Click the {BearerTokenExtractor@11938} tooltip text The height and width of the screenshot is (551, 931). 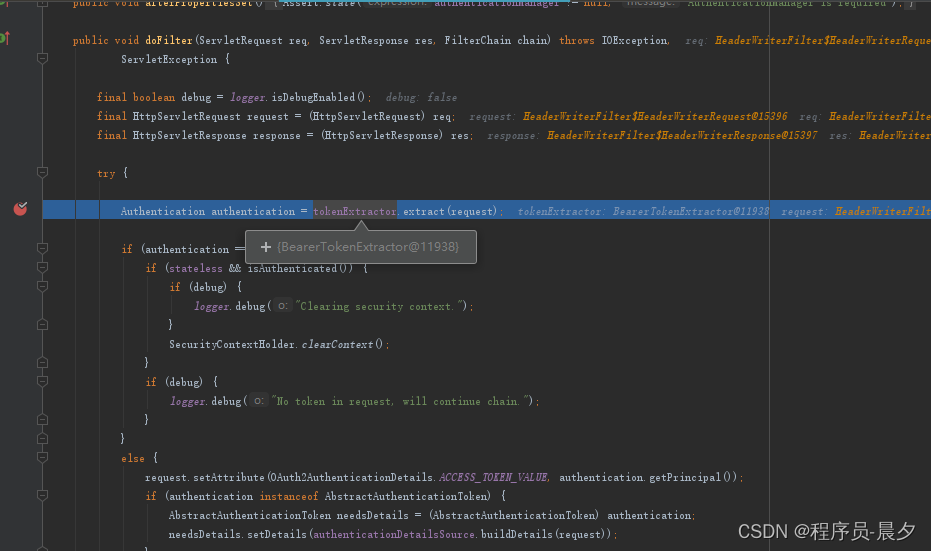368,247
